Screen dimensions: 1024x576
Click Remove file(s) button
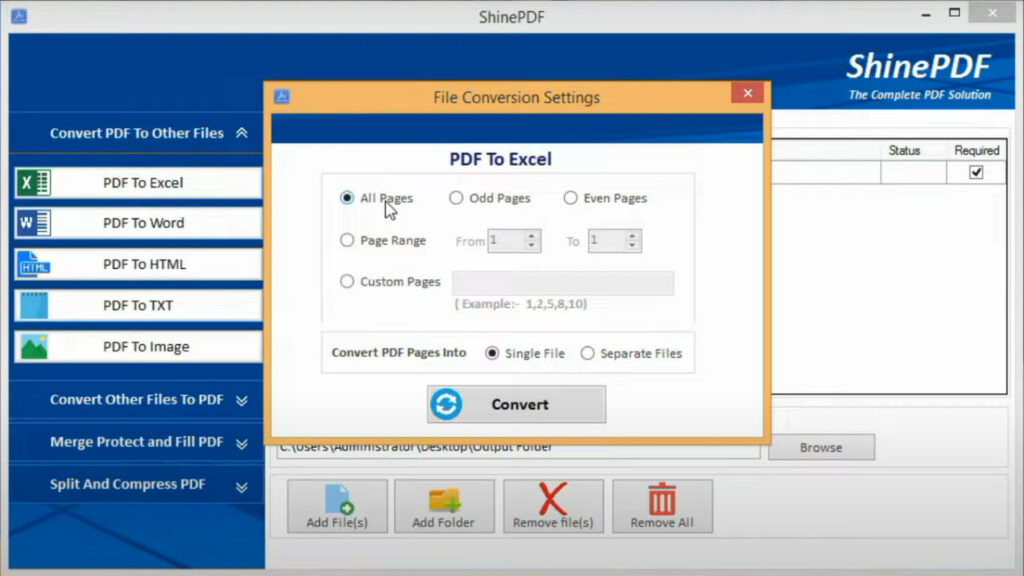click(553, 506)
